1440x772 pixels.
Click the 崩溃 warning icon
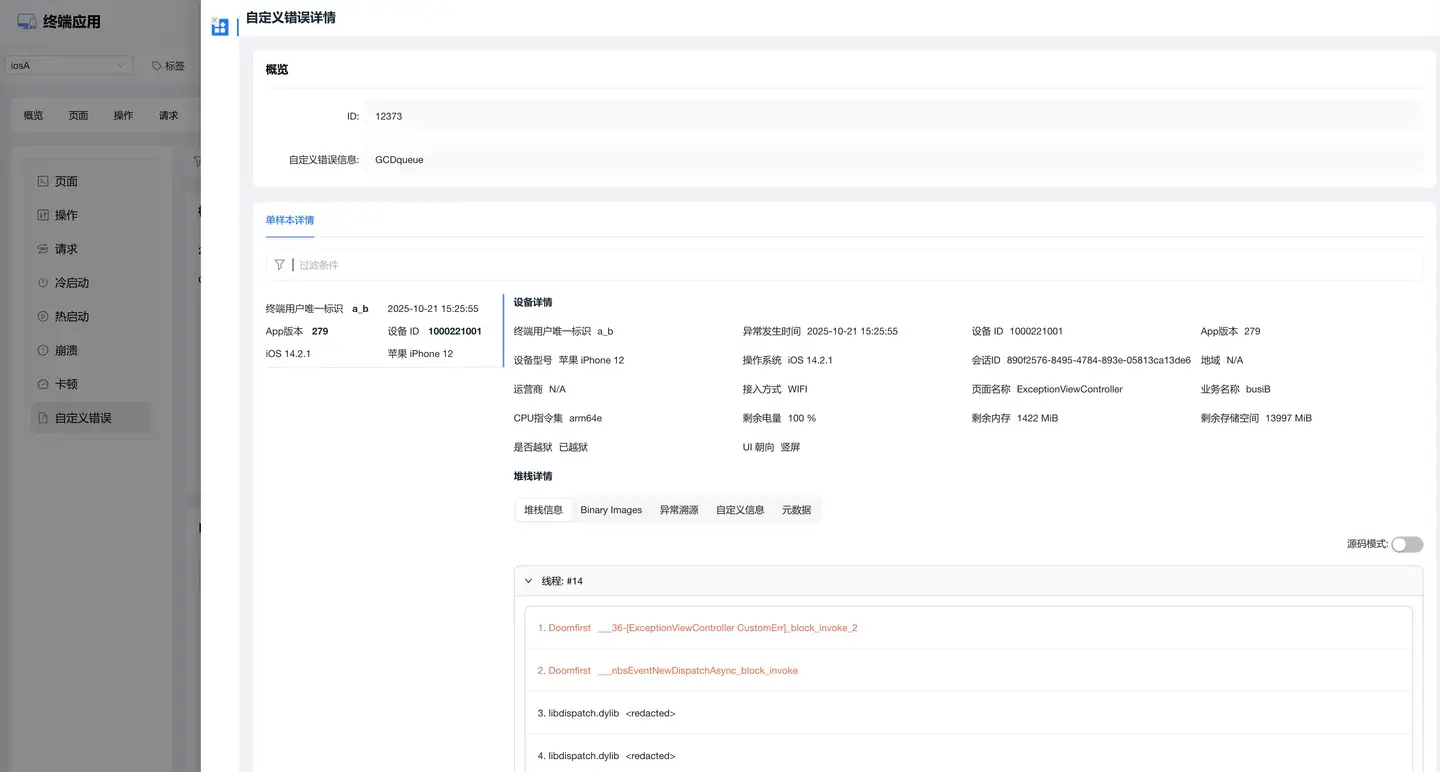[x=43, y=351]
